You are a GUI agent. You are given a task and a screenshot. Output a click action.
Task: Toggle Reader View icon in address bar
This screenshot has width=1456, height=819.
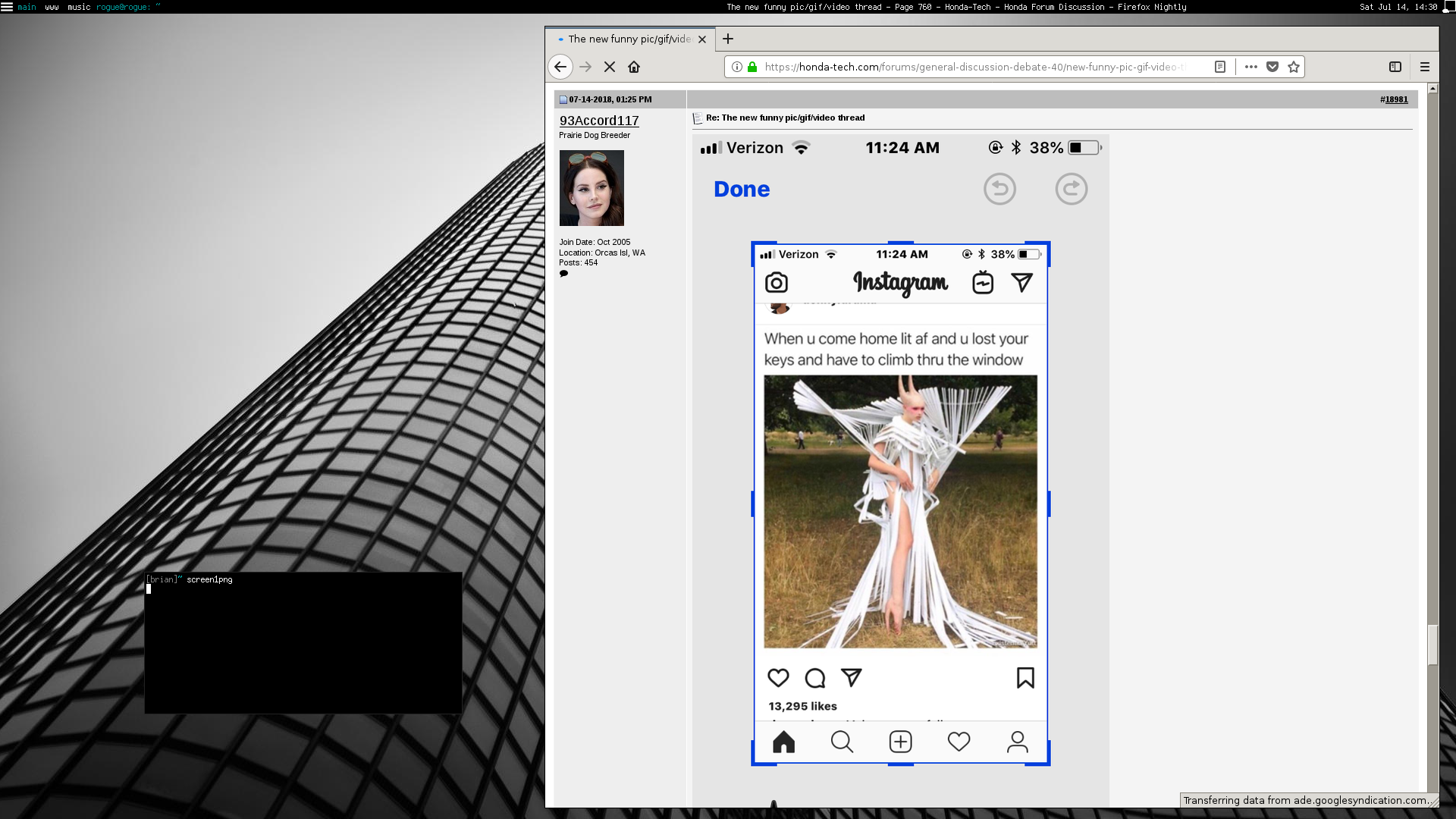1220,67
